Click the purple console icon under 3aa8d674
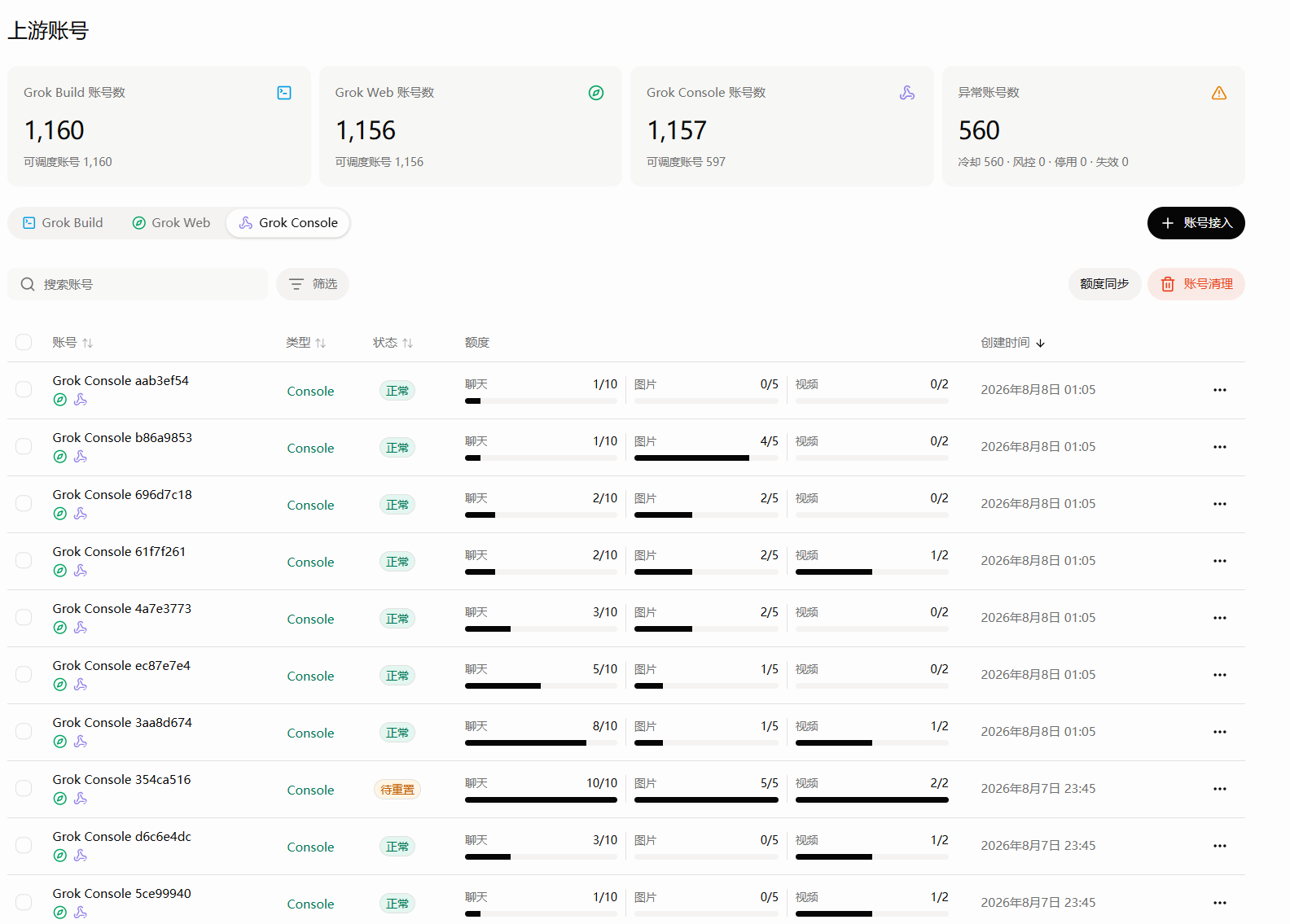The height and width of the screenshot is (924, 1290). click(x=81, y=742)
